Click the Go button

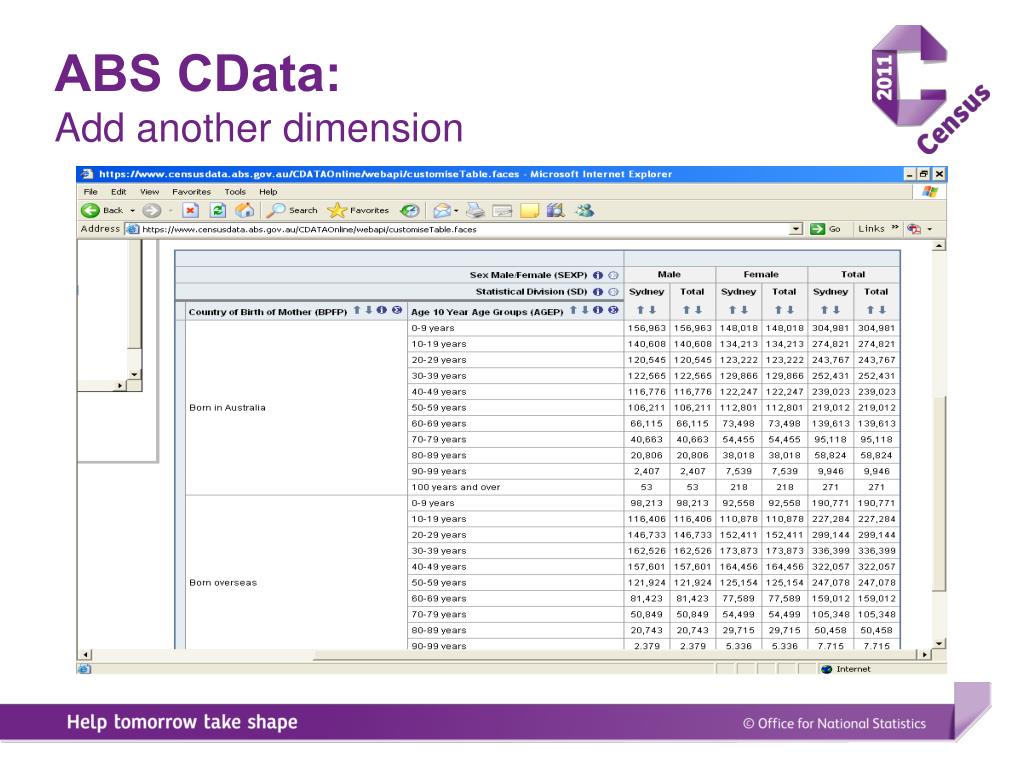pos(825,229)
